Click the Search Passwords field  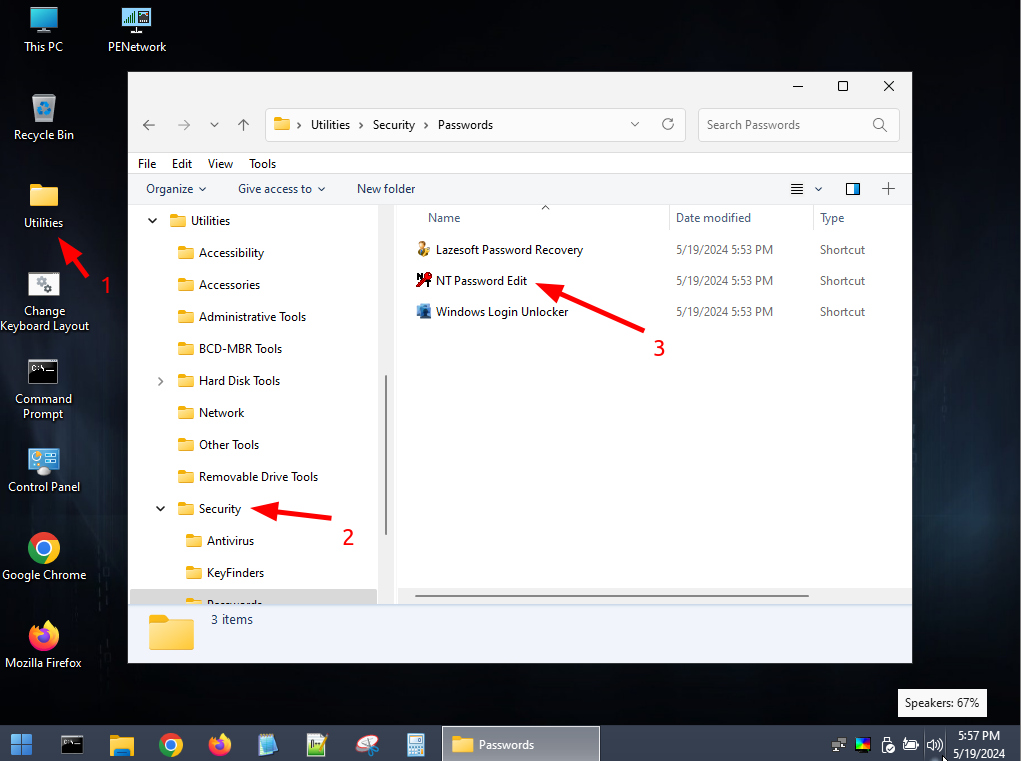pos(798,125)
